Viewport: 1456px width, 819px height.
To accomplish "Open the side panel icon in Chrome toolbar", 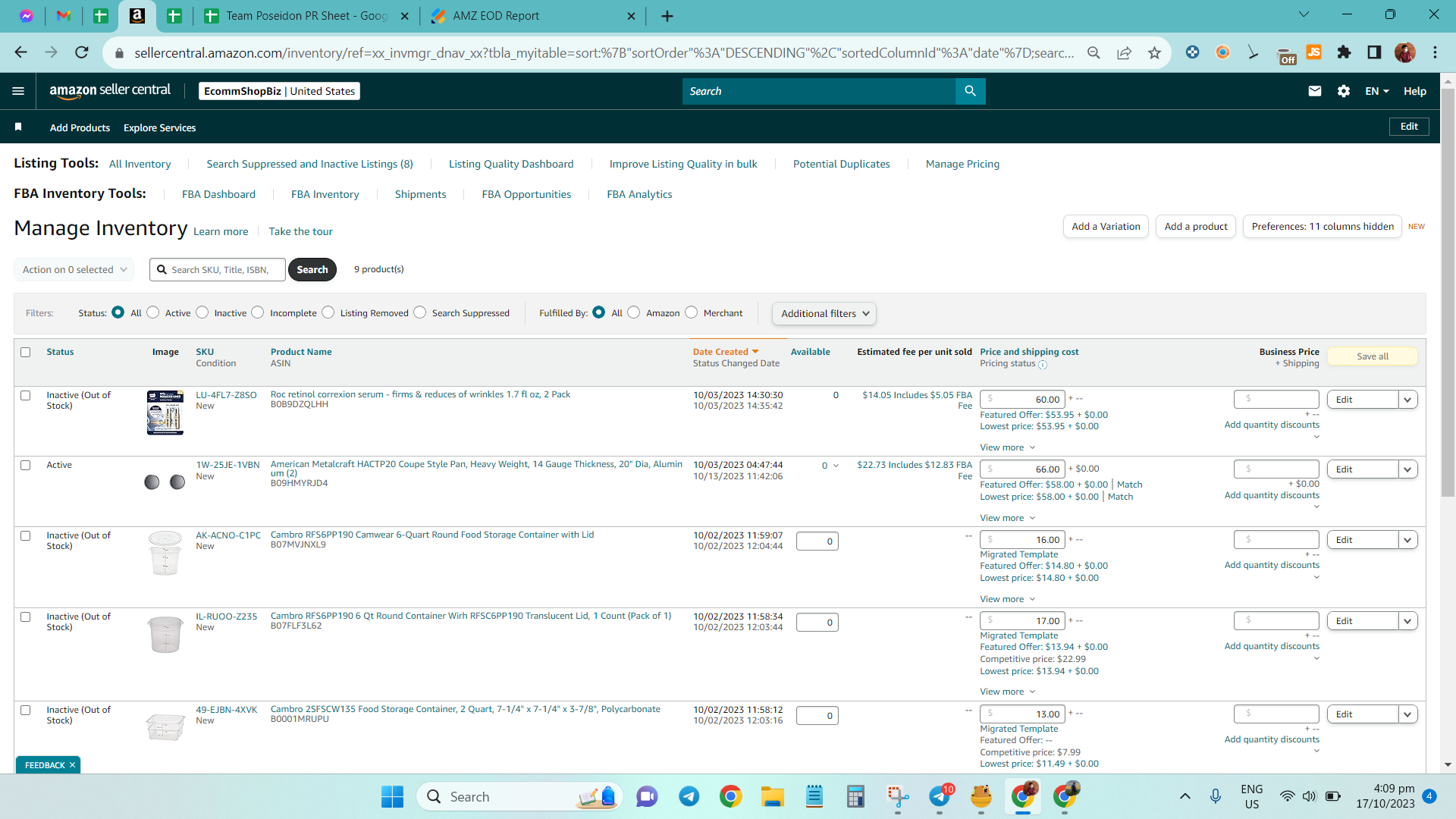I will (1374, 52).
